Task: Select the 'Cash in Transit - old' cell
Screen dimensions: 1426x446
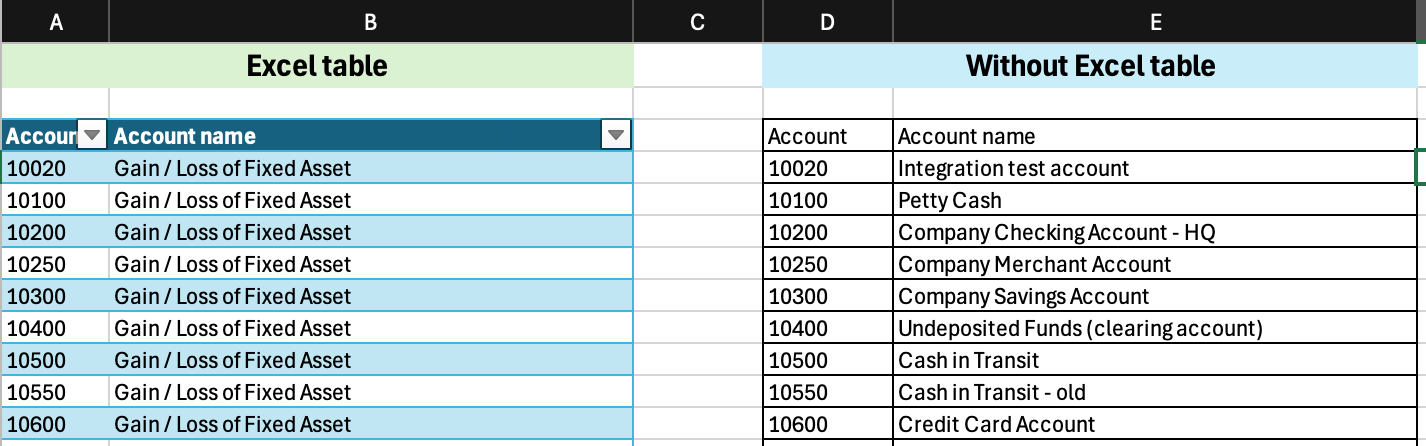Action: (x=1155, y=392)
